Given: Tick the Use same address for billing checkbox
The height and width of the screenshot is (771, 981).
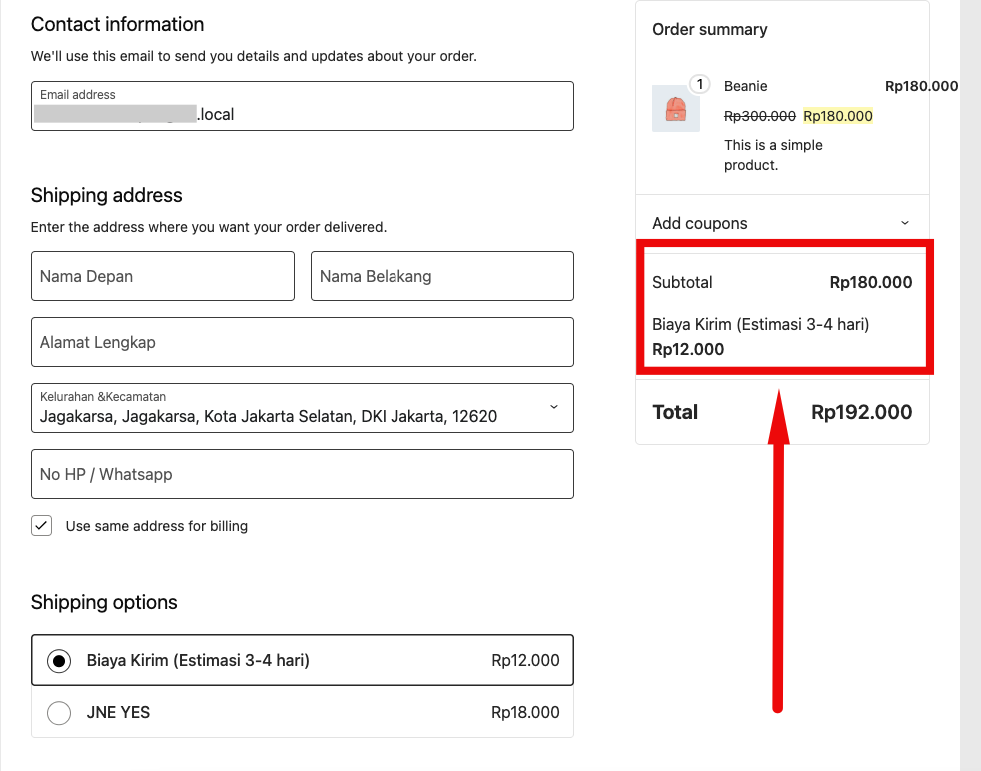Looking at the screenshot, I should pyautogui.click(x=42, y=526).
